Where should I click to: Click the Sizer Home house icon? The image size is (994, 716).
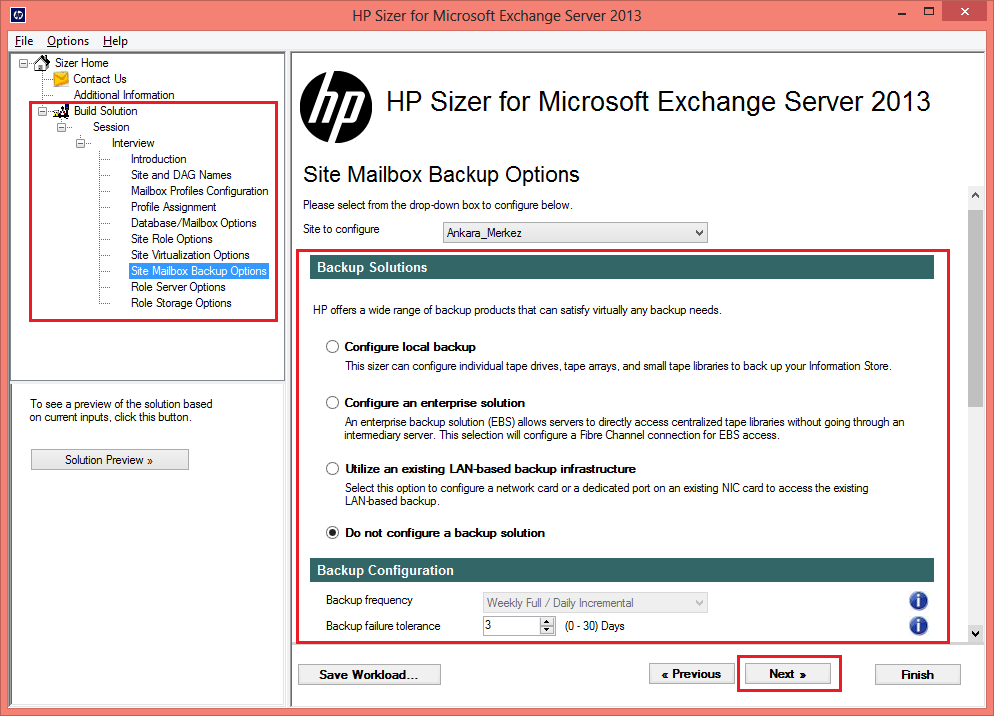(x=42, y=63)
